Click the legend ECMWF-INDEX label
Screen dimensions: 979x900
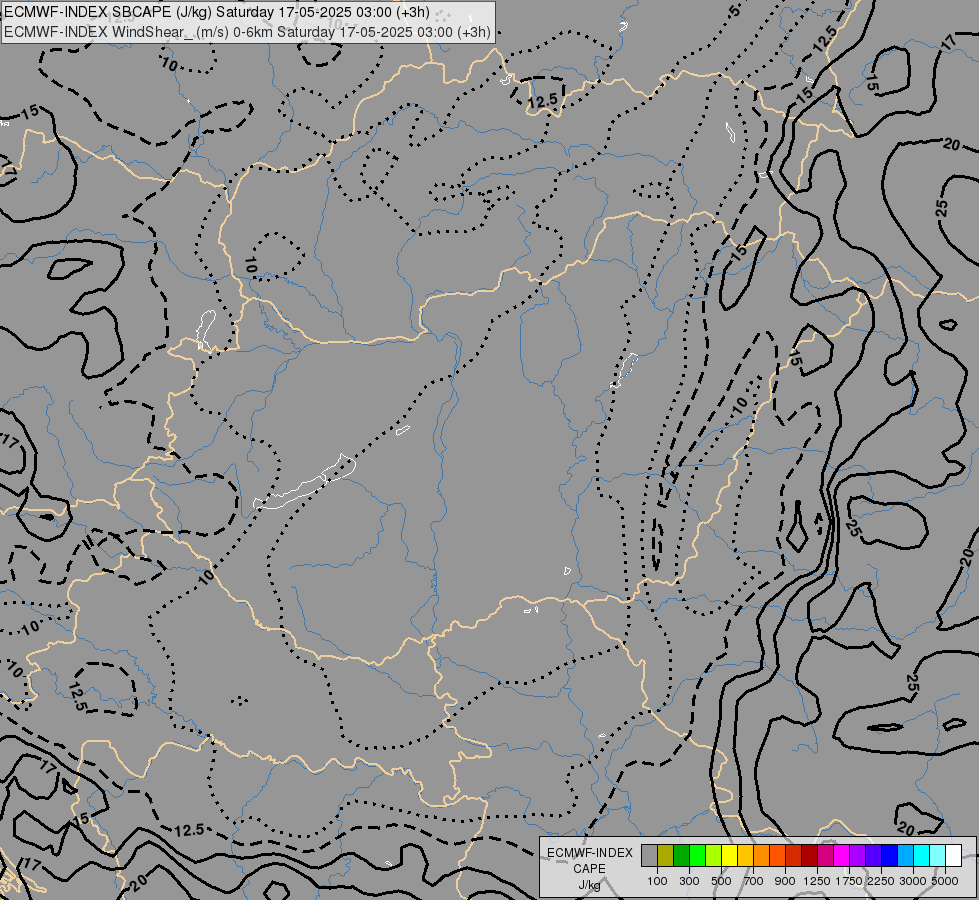(590, 853)
